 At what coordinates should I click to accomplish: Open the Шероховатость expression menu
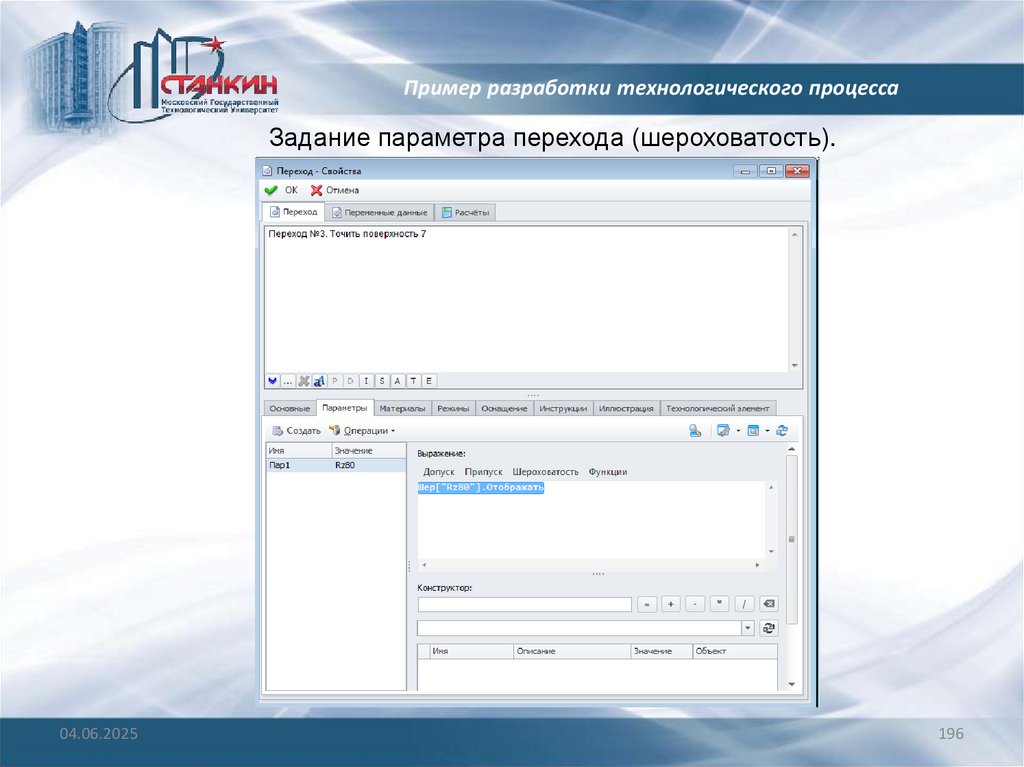tap(545, 472)
